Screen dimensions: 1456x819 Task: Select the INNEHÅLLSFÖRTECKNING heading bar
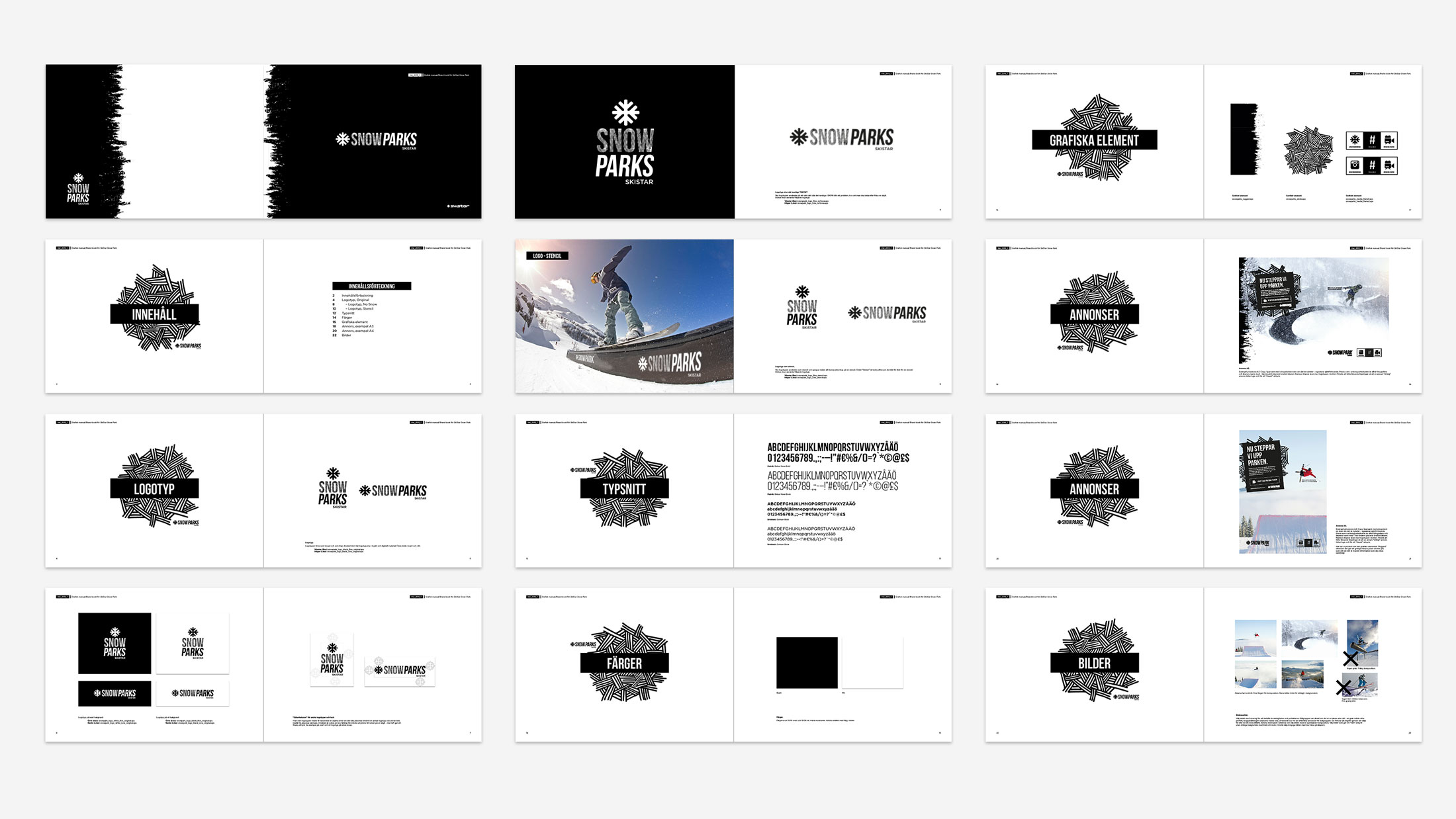tap(371, 286)
